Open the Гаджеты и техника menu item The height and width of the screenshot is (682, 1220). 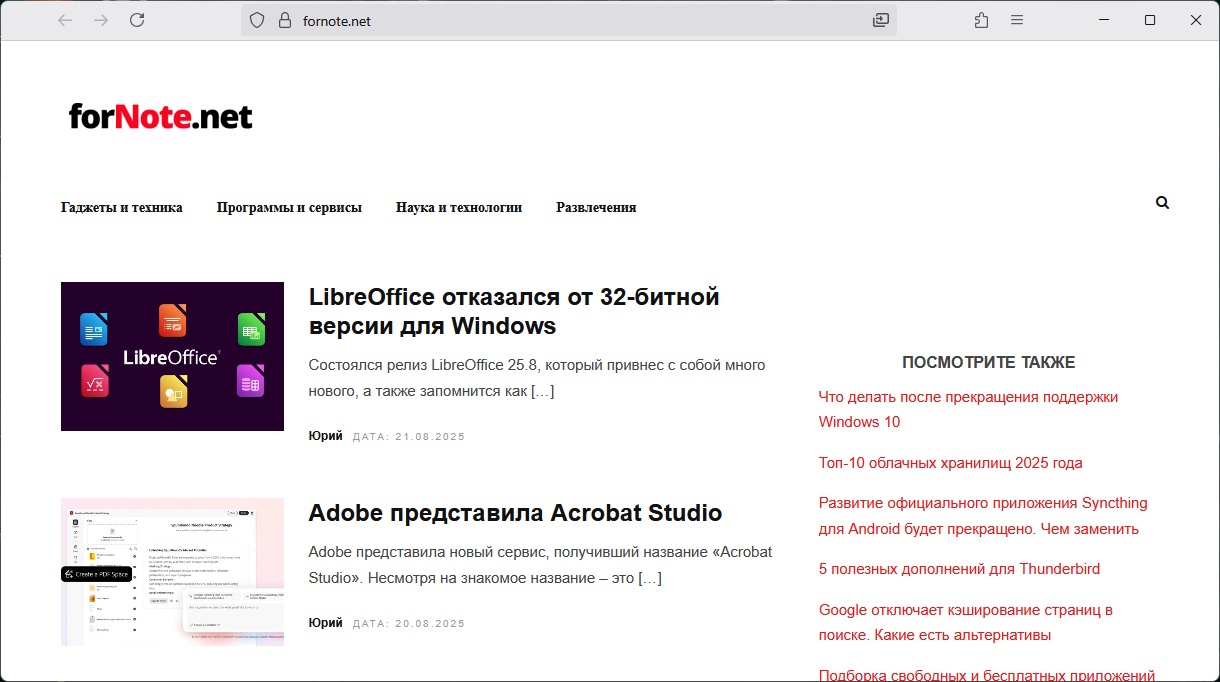pos(122,208)
